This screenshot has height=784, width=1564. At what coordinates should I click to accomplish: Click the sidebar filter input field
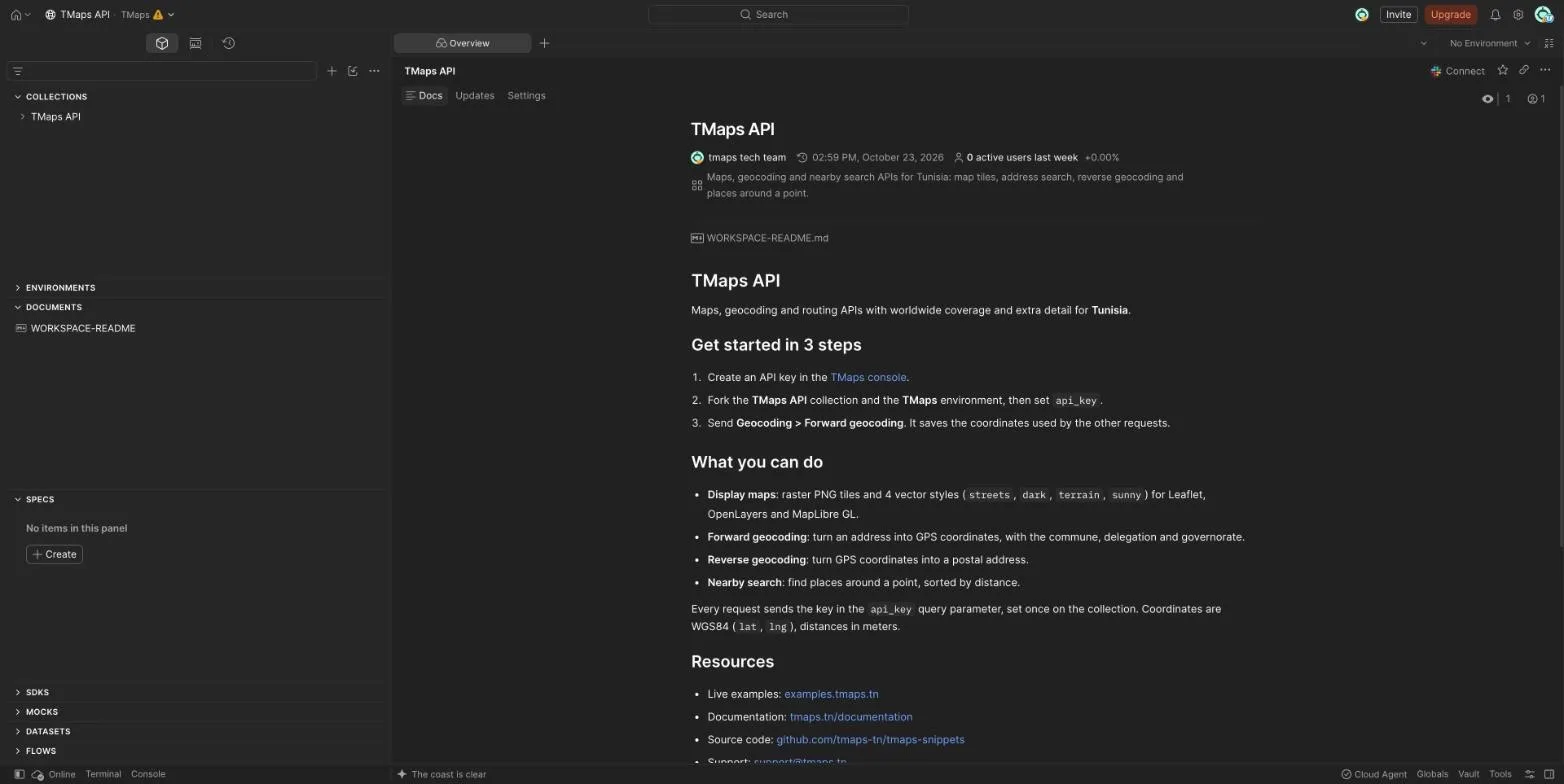tap(162, 71)
